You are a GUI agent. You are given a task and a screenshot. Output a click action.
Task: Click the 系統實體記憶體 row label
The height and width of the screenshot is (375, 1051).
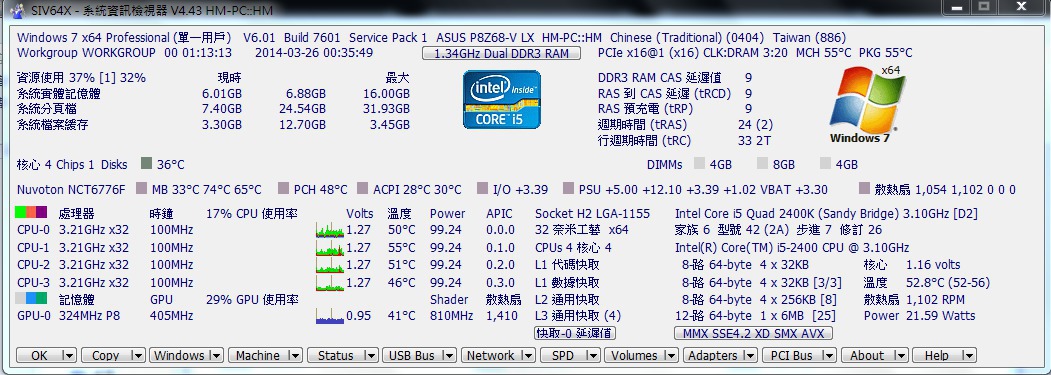(59, 94)
